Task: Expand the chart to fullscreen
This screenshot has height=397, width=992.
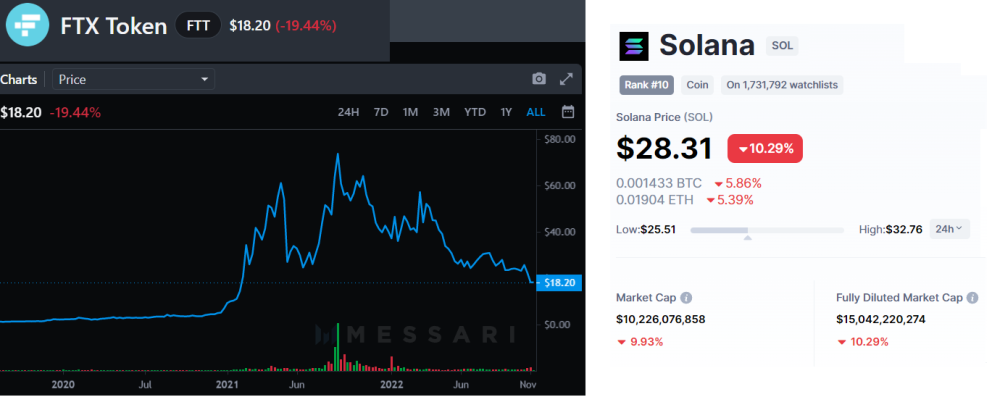Action: click(566, 79)
